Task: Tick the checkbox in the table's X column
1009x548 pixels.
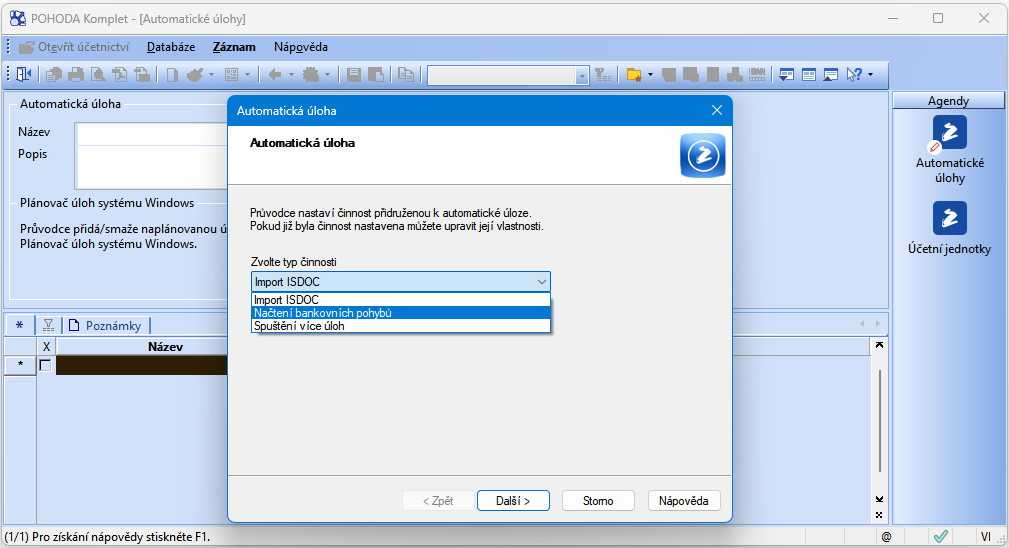Action: point(45,366)
